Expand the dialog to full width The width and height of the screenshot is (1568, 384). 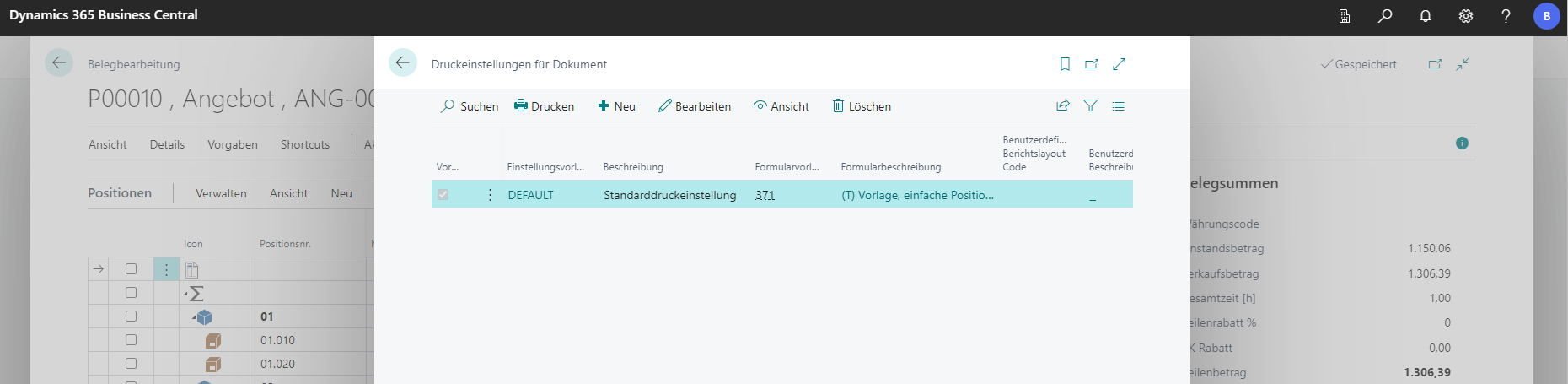pos(1120,64)
